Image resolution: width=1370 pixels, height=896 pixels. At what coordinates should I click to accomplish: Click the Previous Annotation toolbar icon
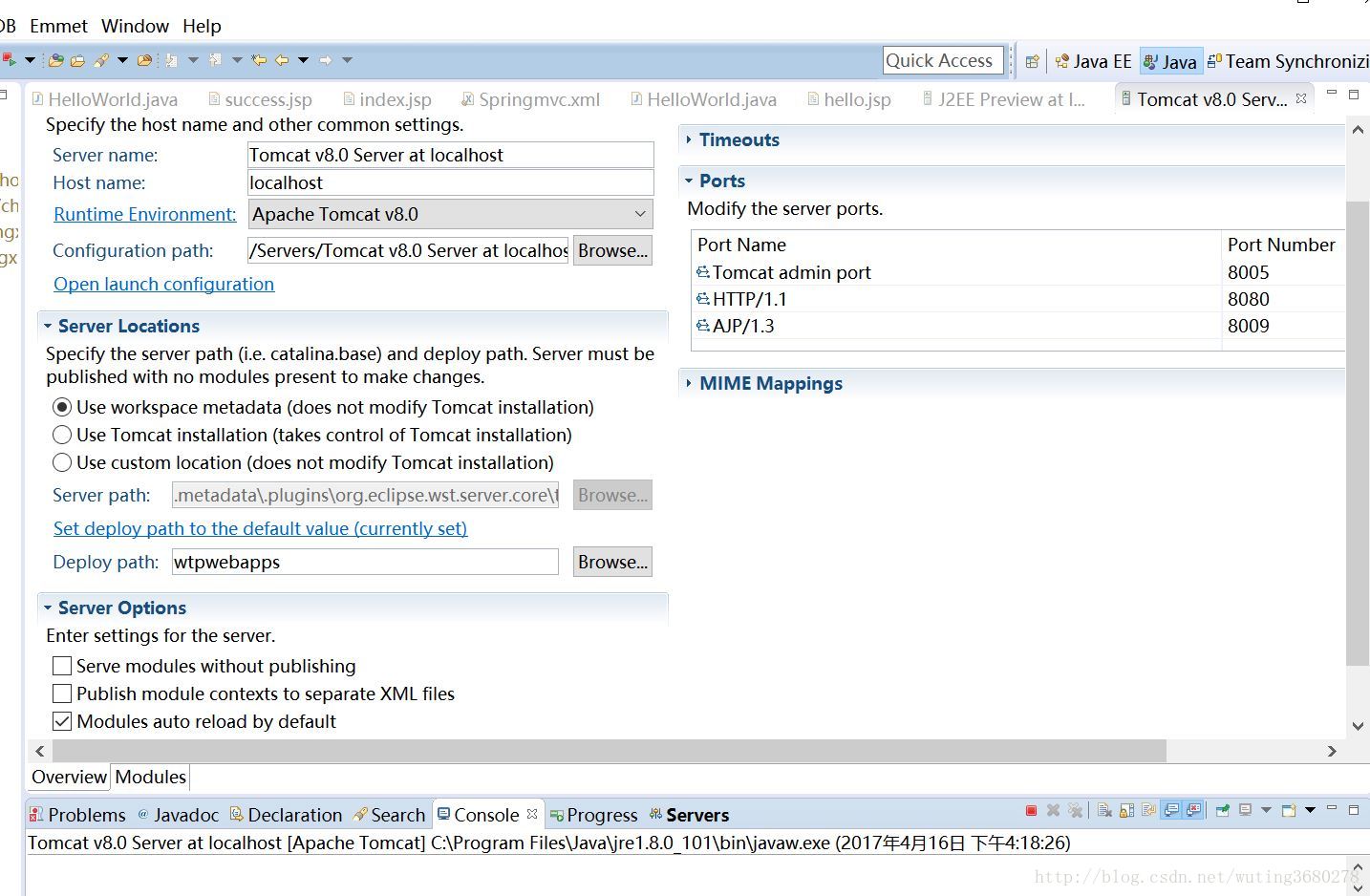(215, 59)
